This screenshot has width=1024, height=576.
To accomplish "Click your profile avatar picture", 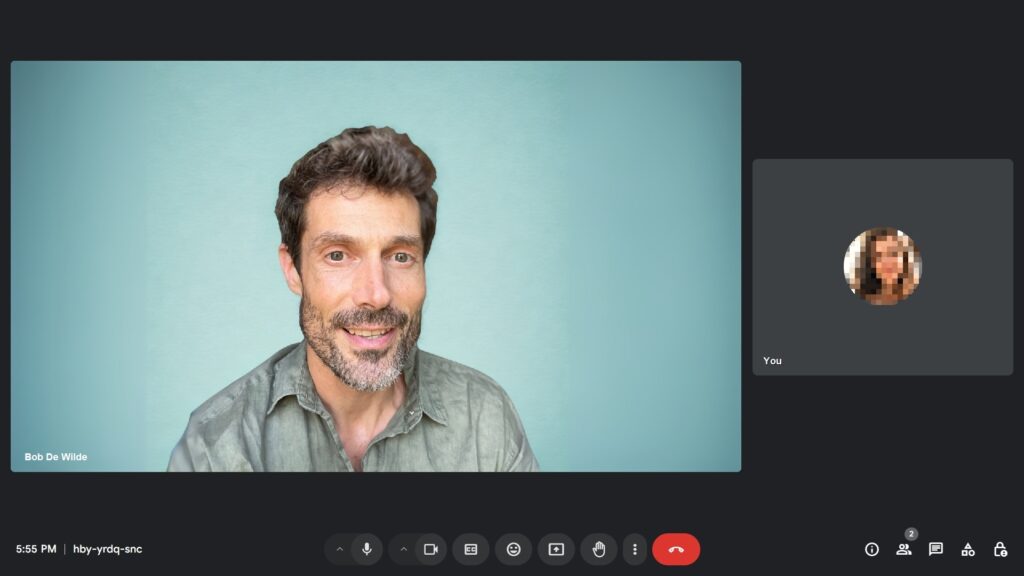I will (882, 266).
